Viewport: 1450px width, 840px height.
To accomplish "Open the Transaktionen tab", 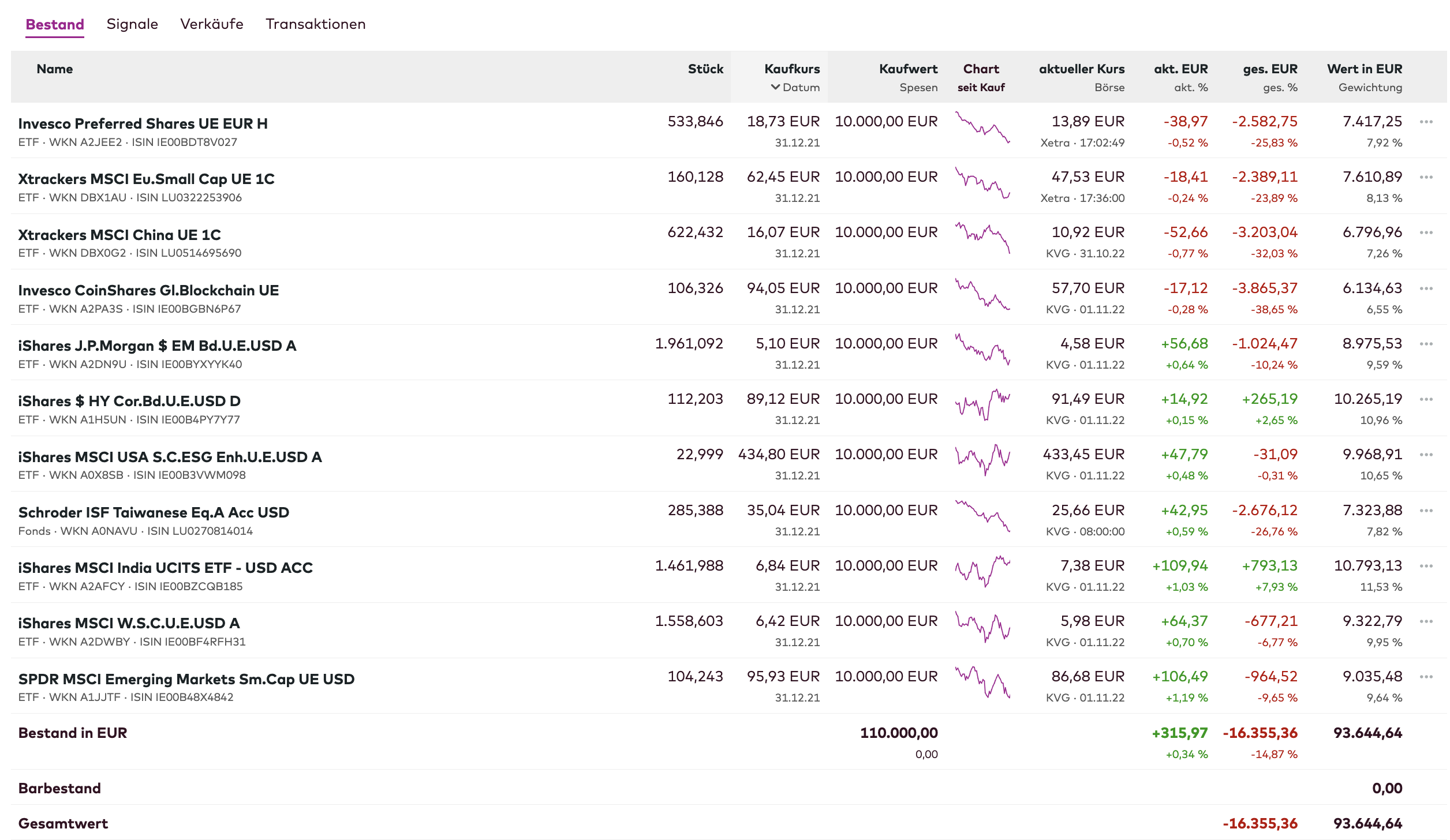I will pos(315,24).
